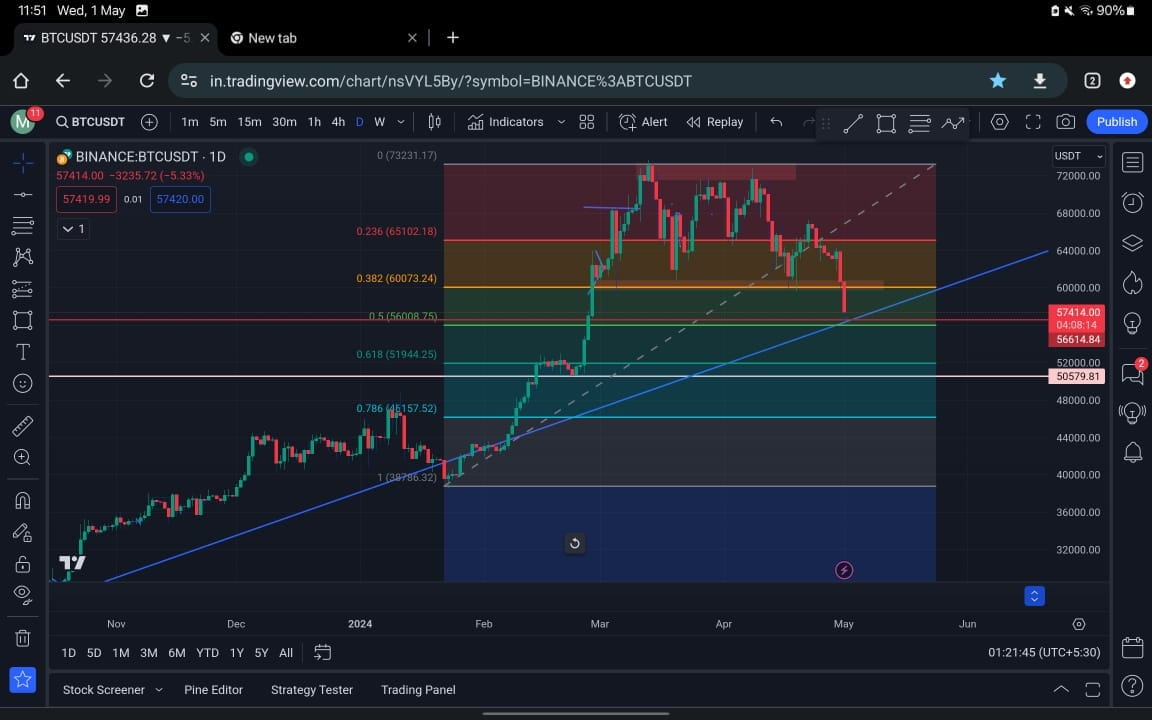Viewport: 1152px width, 720px height.
Task: Open the Emoji stickers tool
Action: pyautogui.click(x=22, y=383)
